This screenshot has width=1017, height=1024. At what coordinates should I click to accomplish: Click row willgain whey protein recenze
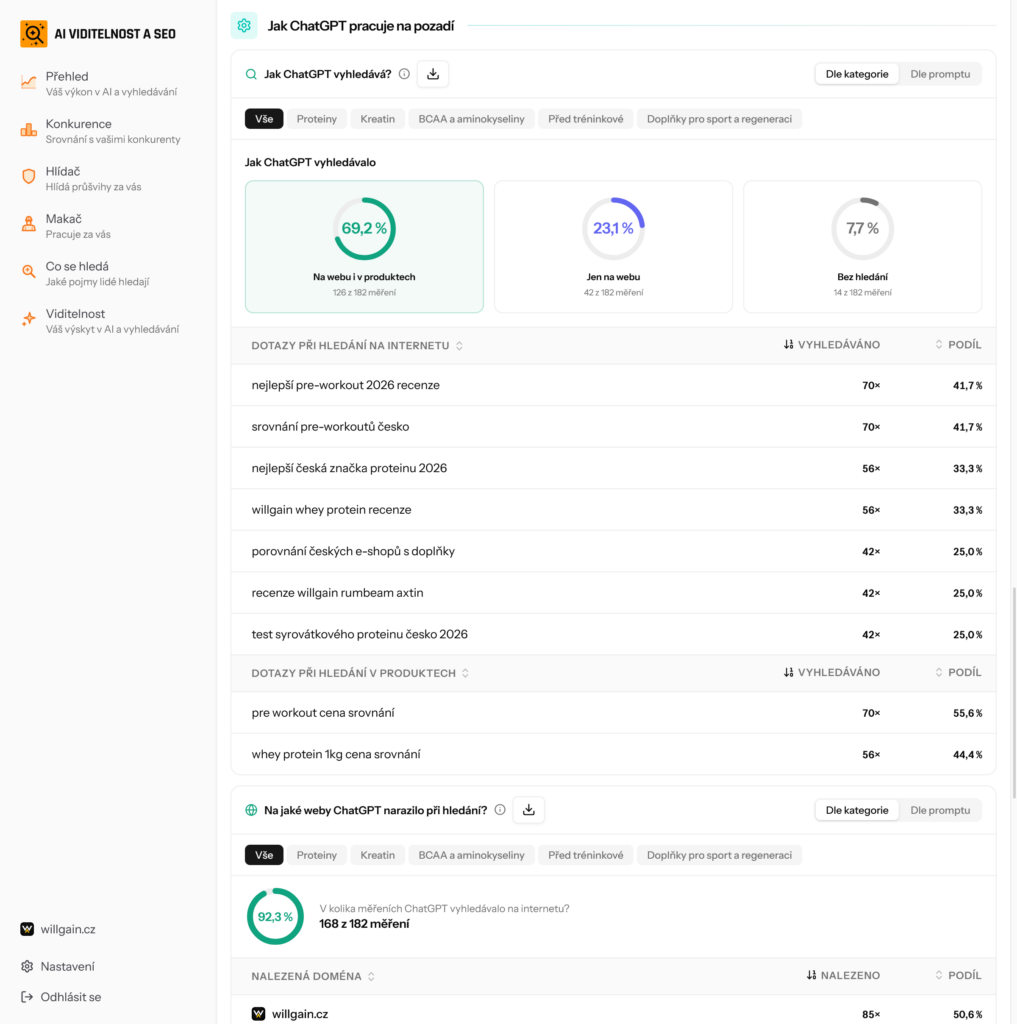click(613, 509)
